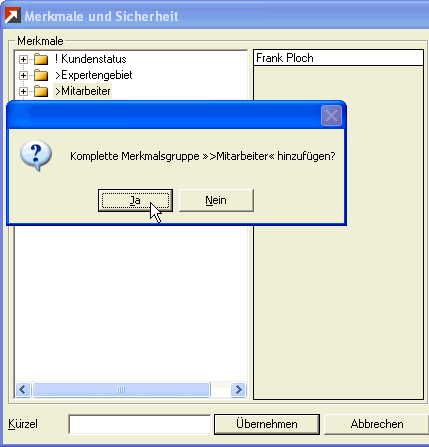Select the >Expertengebiet tree item
This screenshot has height=447, width=429.
coord(94,75)
